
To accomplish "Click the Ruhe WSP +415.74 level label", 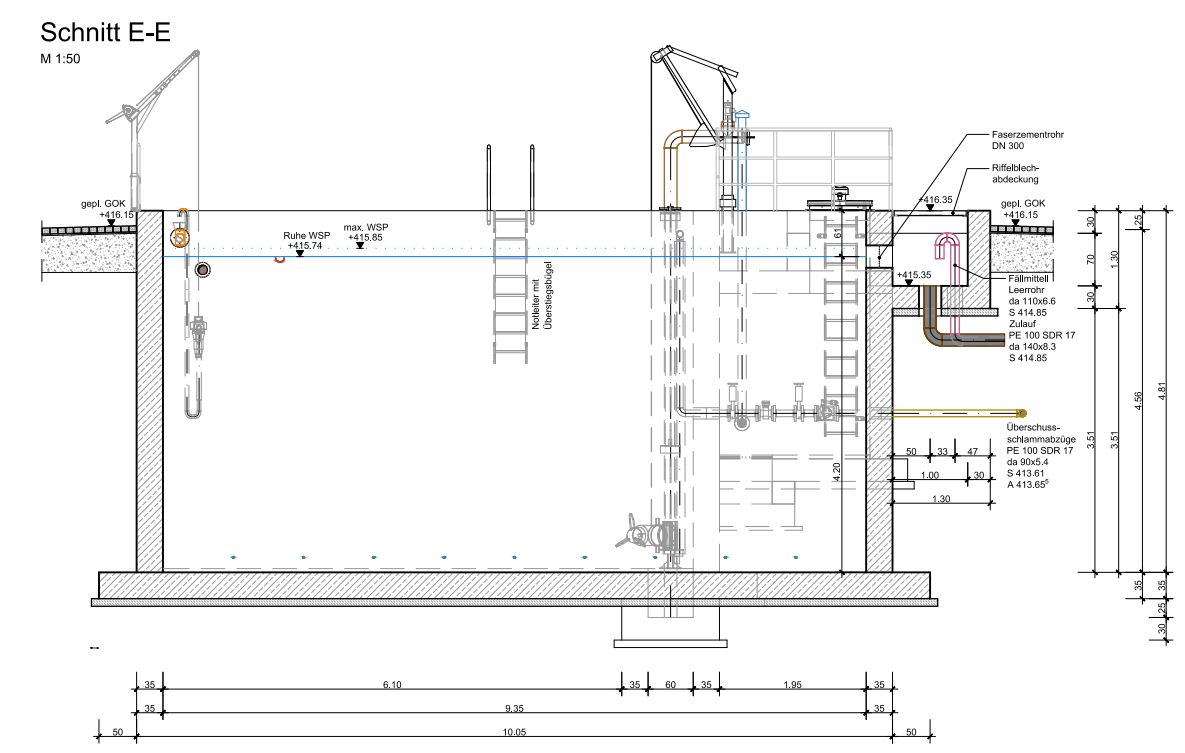I will pos(302,240).
